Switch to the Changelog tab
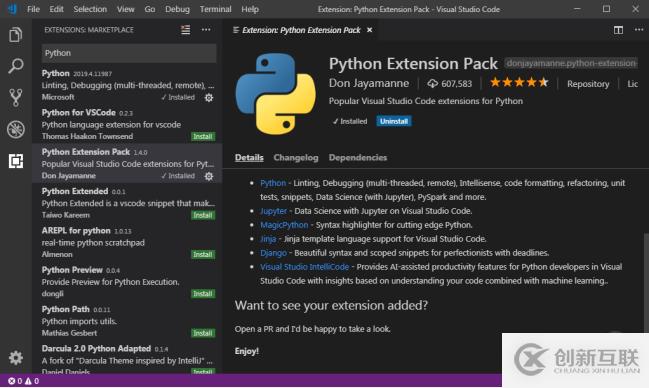Viewport: 649px width, 388px height. coord(296,157)
